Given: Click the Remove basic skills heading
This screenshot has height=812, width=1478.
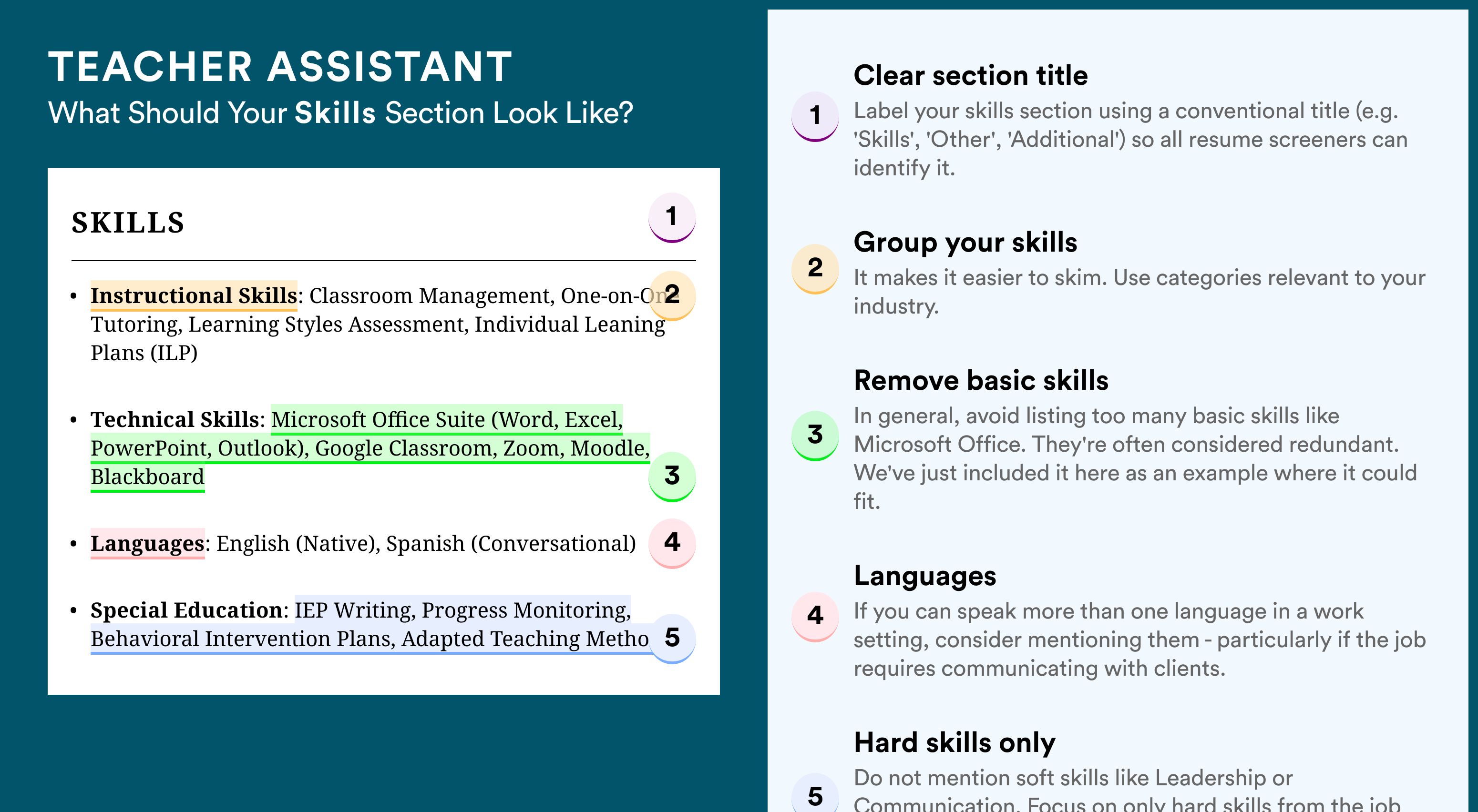Looking at the screenshot, I should pos(981,380).
